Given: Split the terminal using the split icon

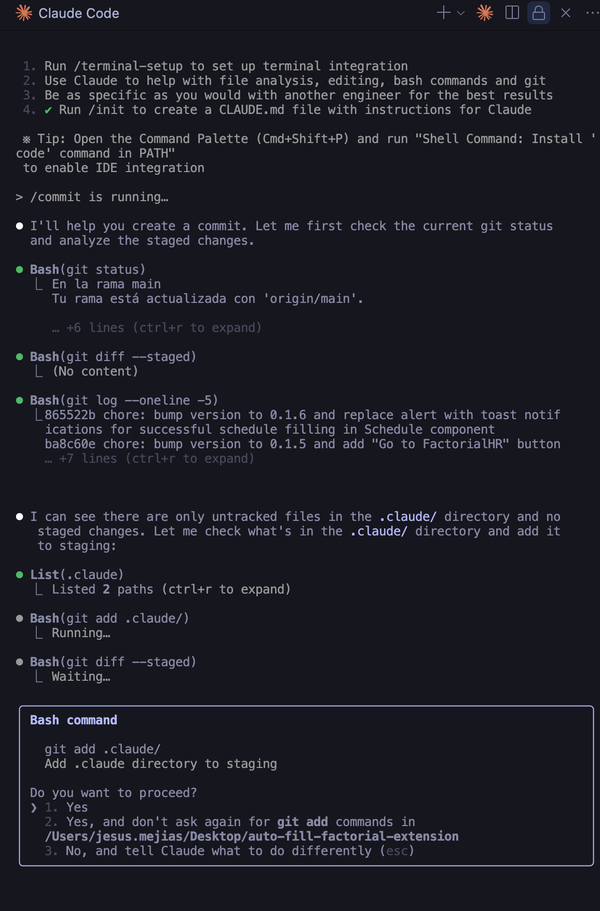Looking at the screenshot, I should click(512, 13).
